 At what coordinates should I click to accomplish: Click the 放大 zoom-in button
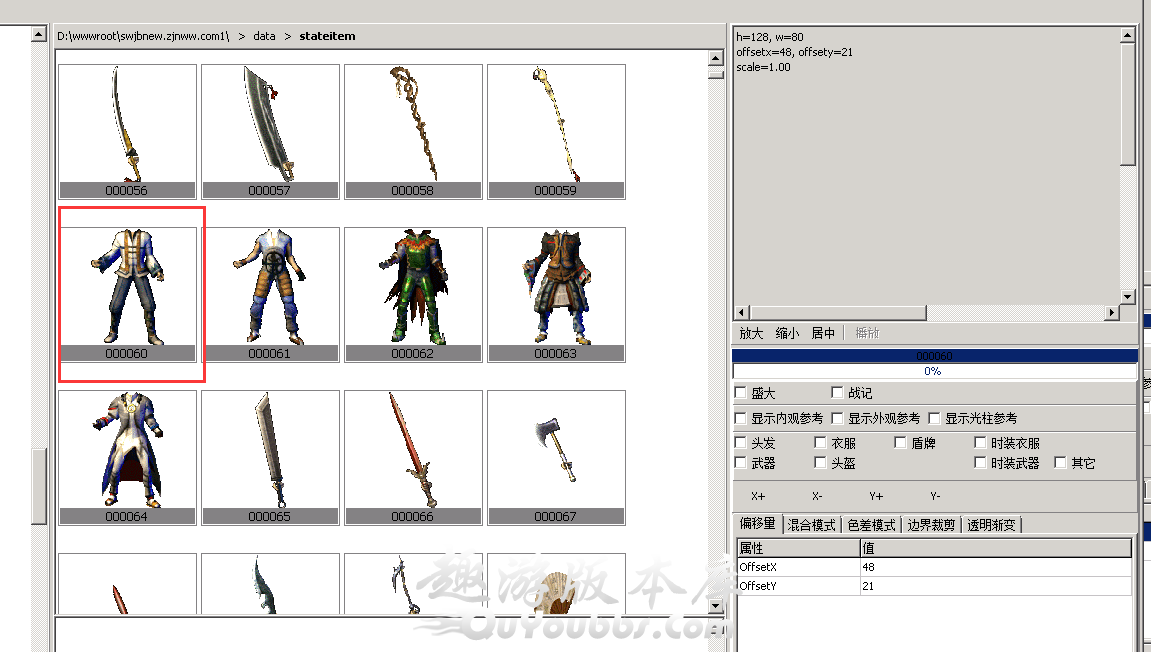click(751, 333)
